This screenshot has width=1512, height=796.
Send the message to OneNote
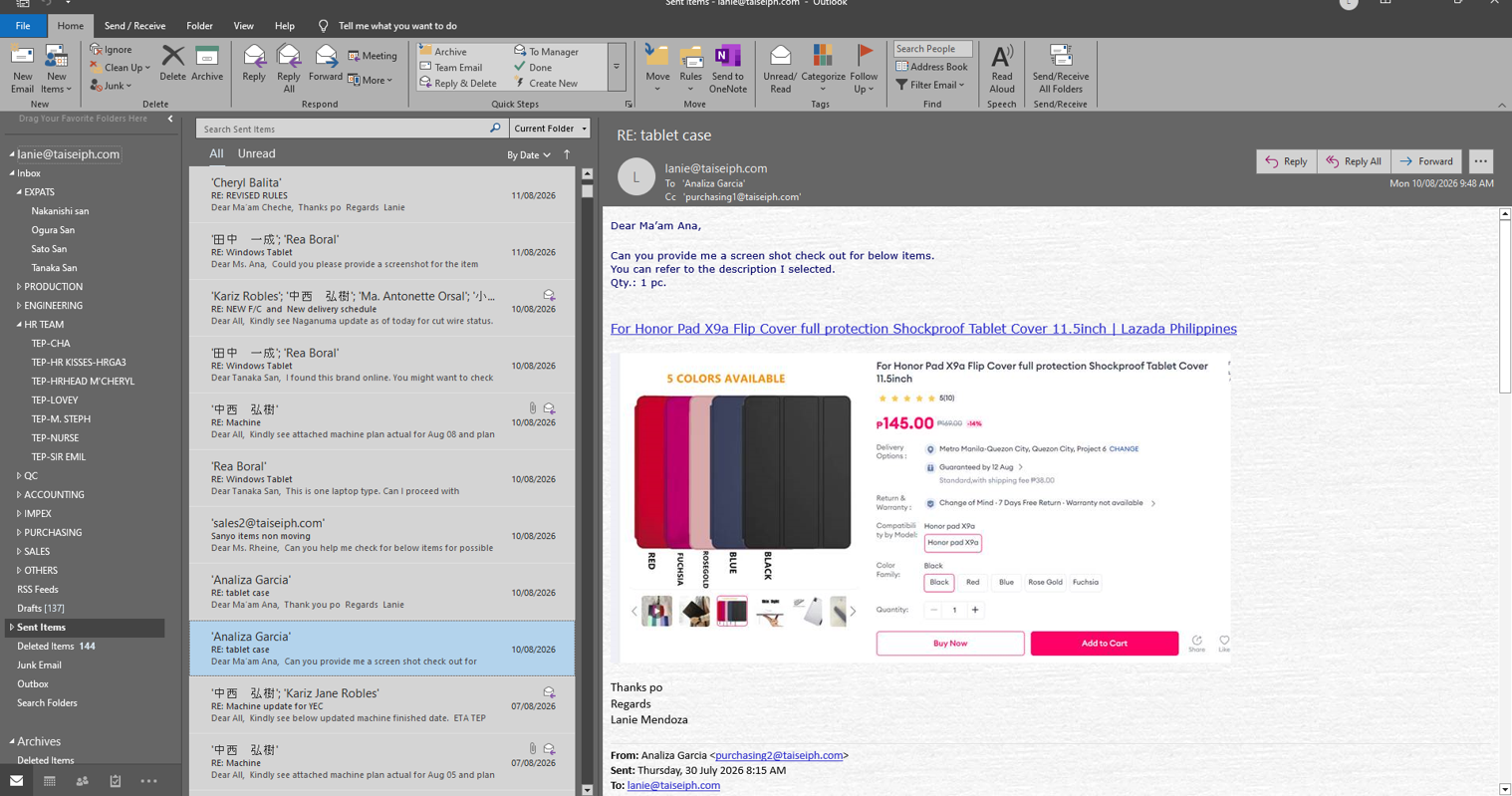(x=728, y=69)
